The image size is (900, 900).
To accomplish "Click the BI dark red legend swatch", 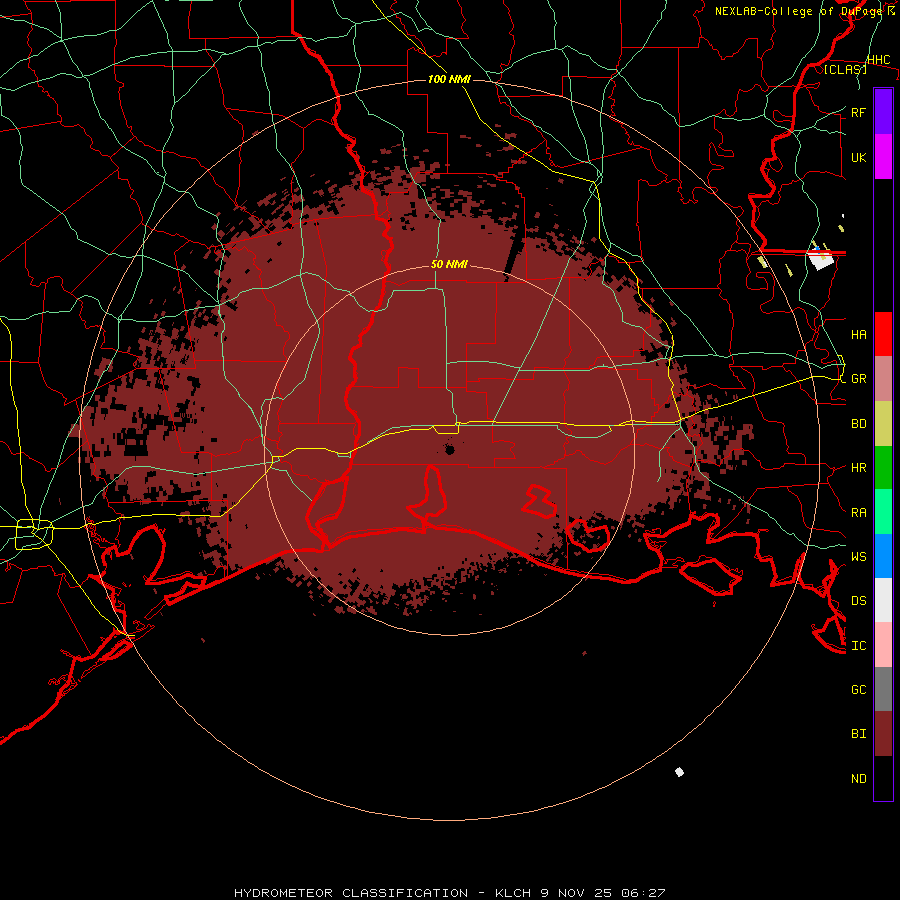I will point(883,734).
